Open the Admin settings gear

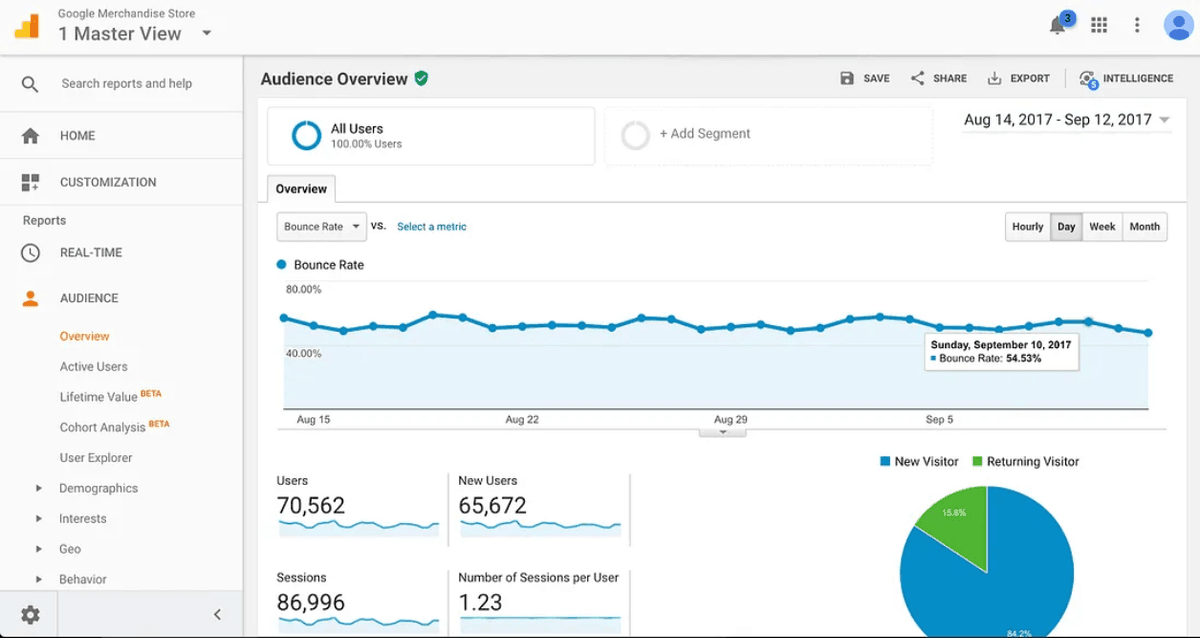point(30,614)
